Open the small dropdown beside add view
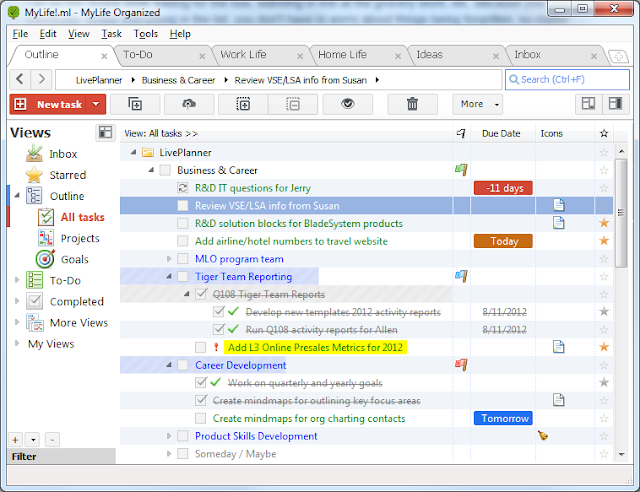The height and width of the screenshot is (492, 640). (33, 440)
